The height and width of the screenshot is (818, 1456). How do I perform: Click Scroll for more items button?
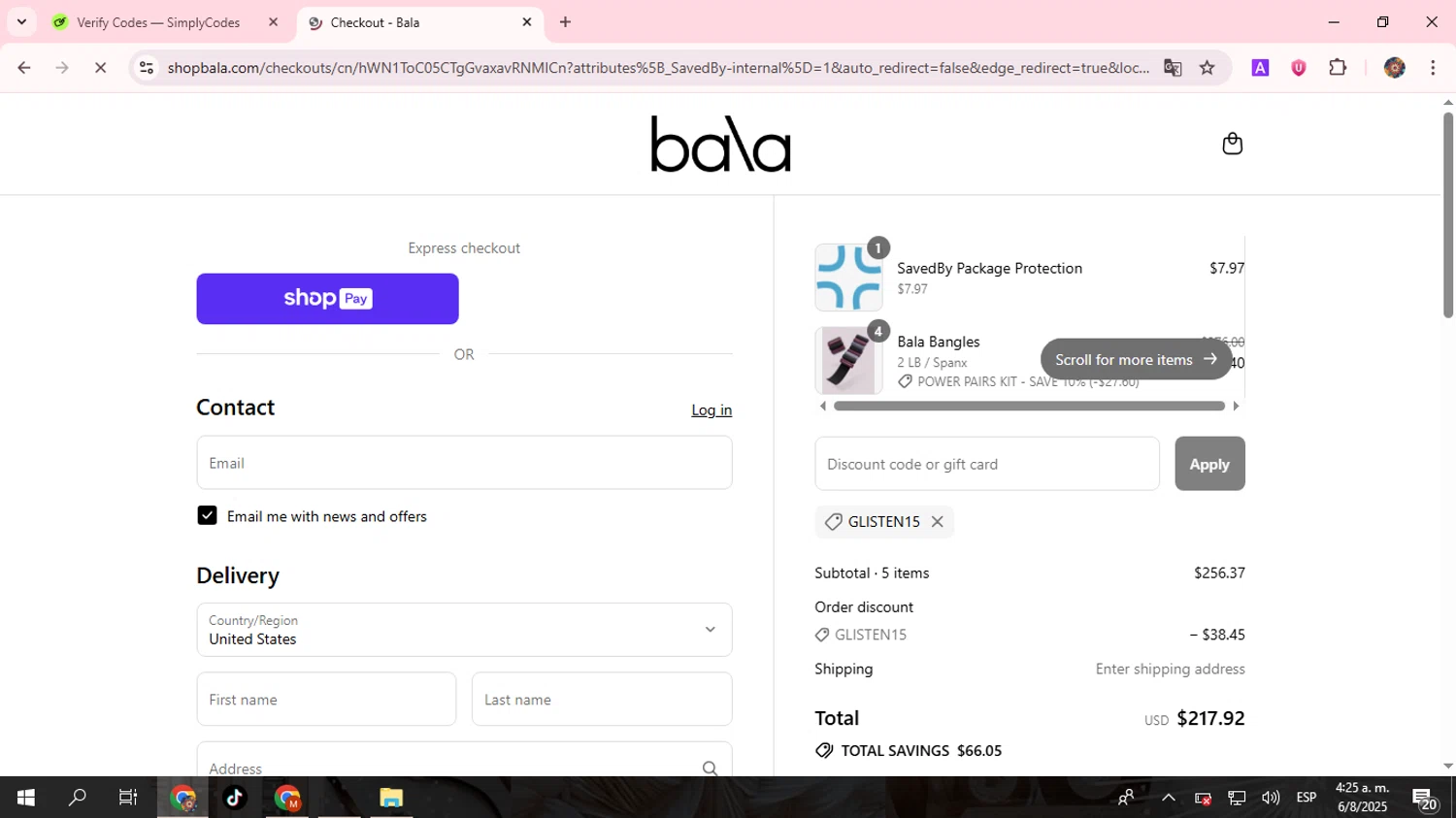(1136, 359)
